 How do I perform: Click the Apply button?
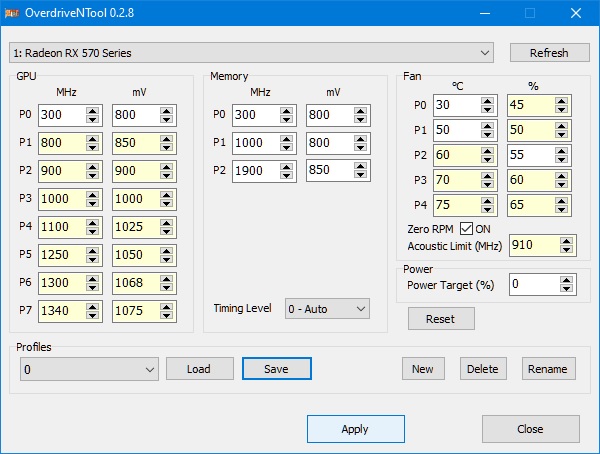(x=355, y=429)
